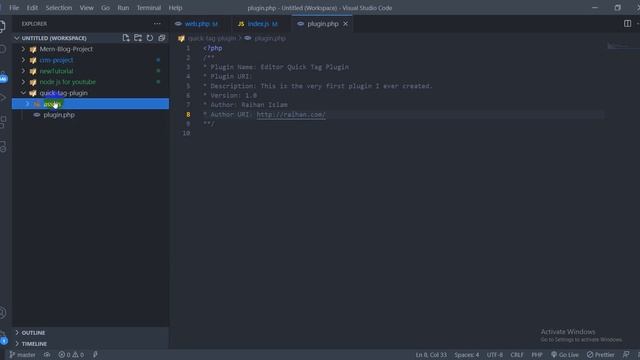Change indentation via Spaces: 4
Screen dimensions: 640x360
467,355
